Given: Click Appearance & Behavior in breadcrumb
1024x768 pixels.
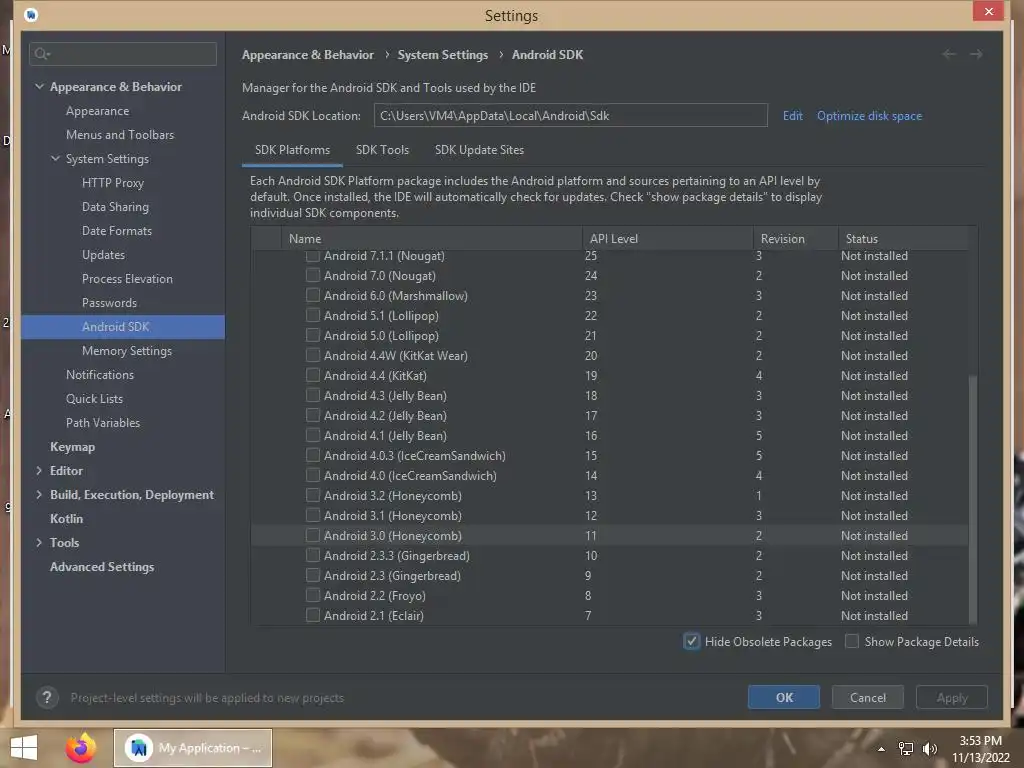Looking at the screenshot, I should point(308,55).
